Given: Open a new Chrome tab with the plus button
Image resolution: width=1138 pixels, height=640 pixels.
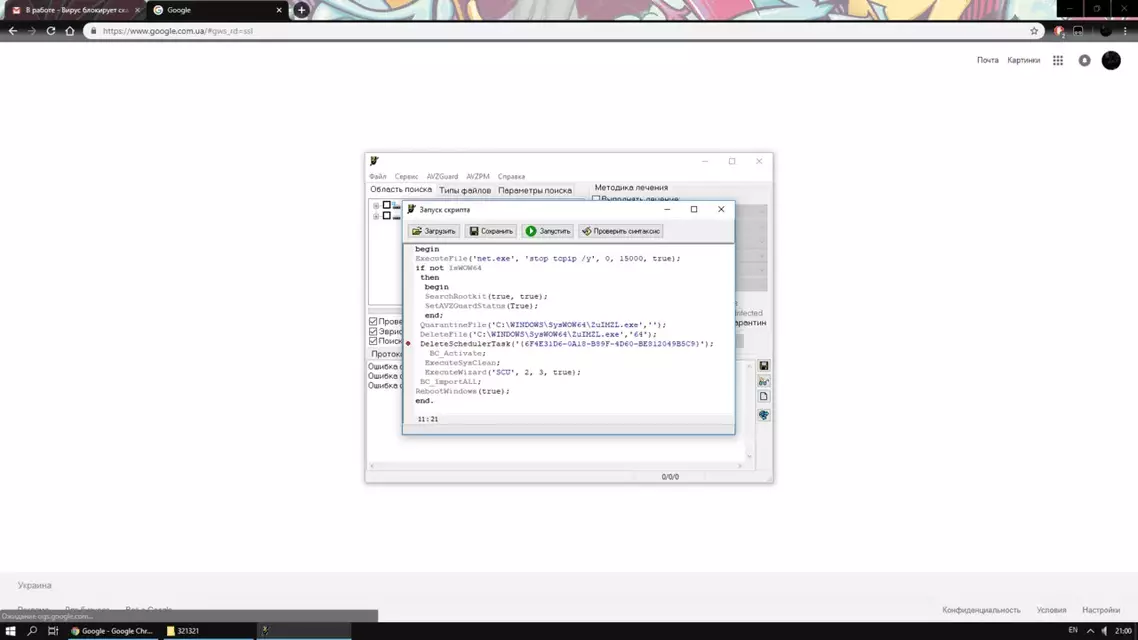Looking at the screenshot, I should (301, 10).
